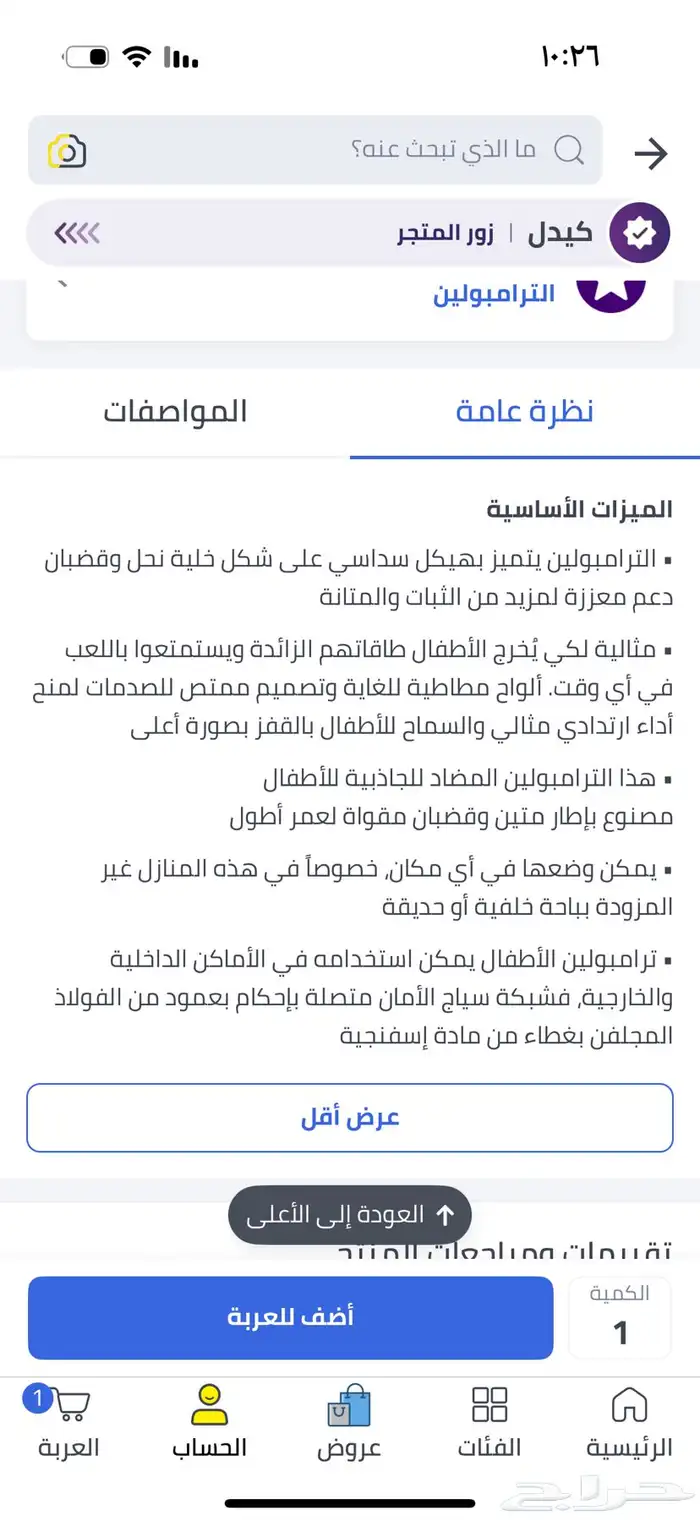Open the الترامبولين link
700x1522 pixels.
[x=494, y=294]
